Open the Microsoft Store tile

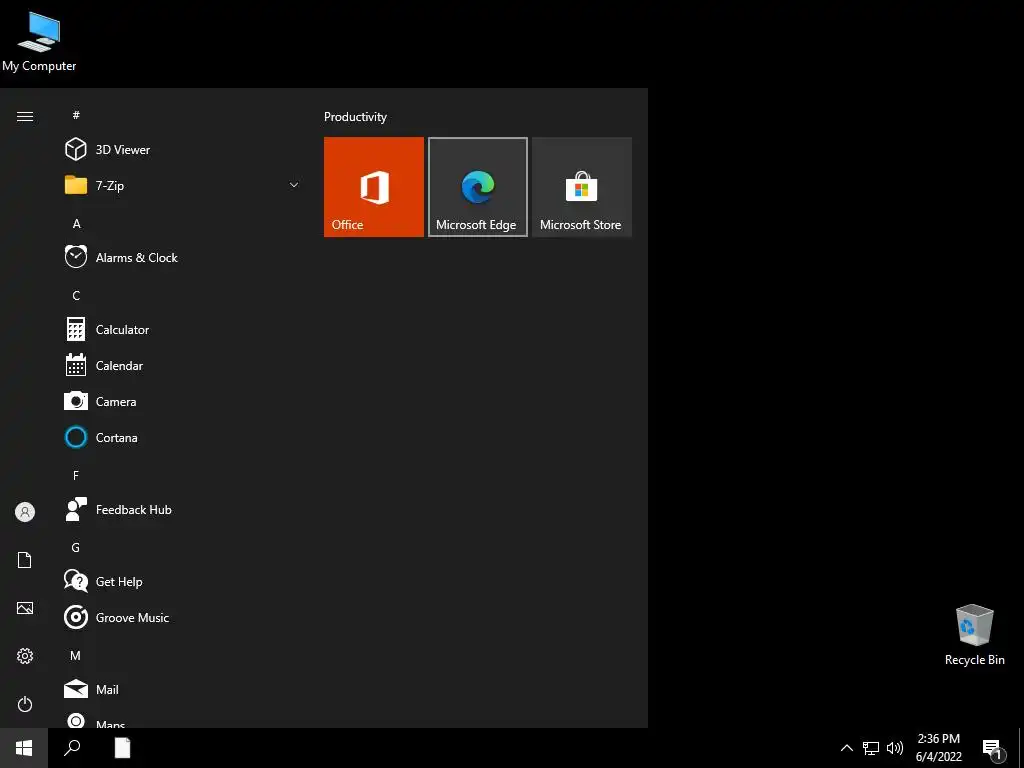point(582,187)
